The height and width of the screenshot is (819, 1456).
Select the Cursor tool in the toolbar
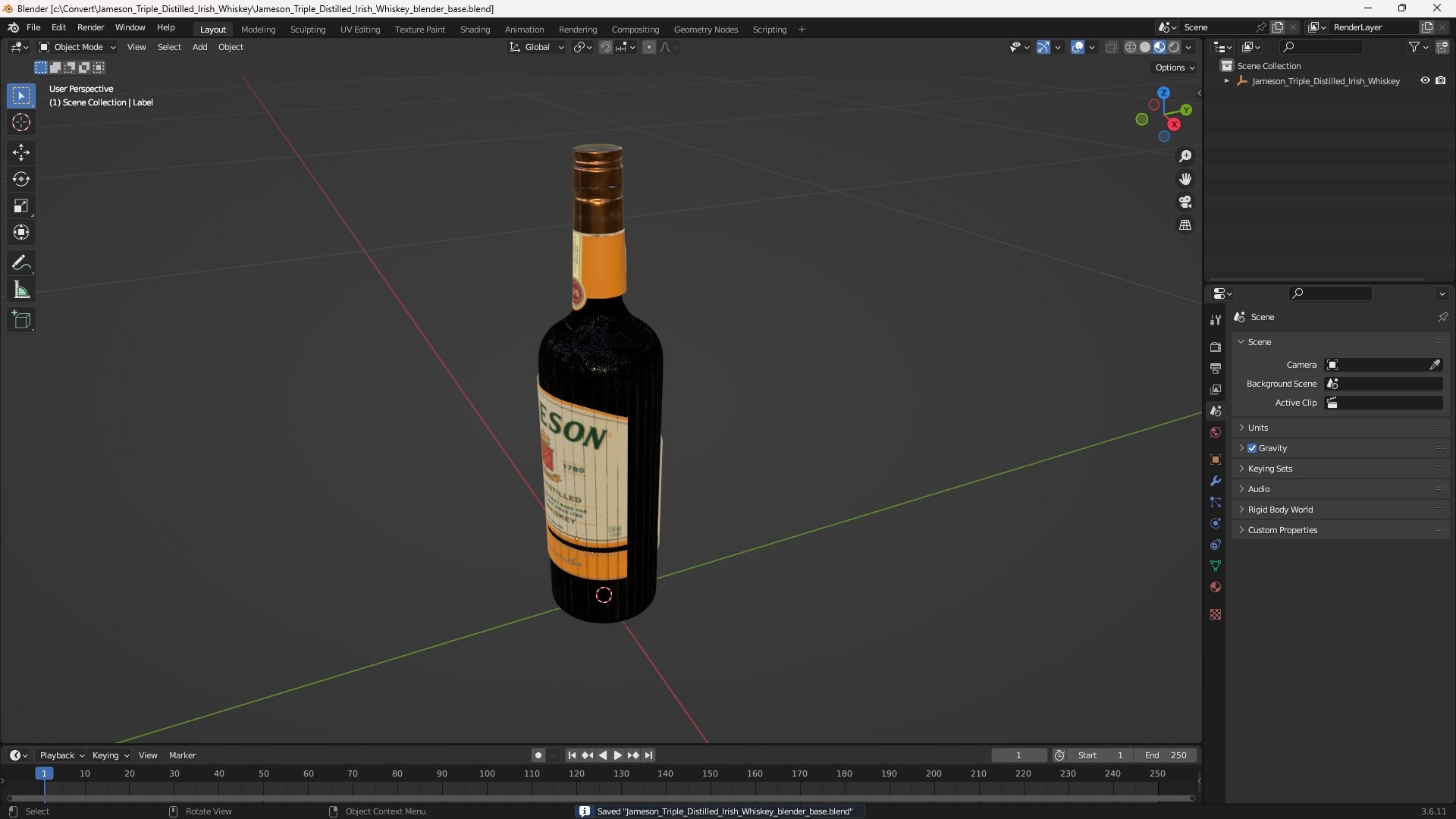click(21, 122)
